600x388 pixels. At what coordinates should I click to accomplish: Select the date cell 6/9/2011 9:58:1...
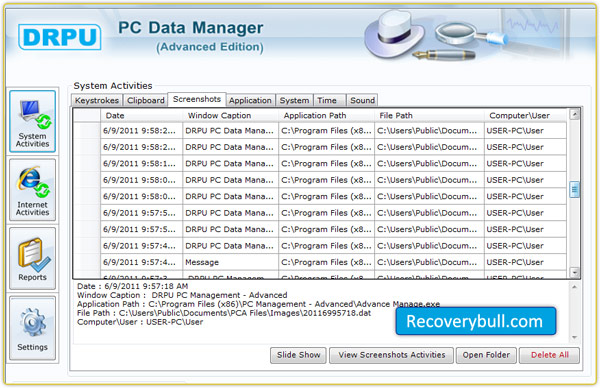141,164
